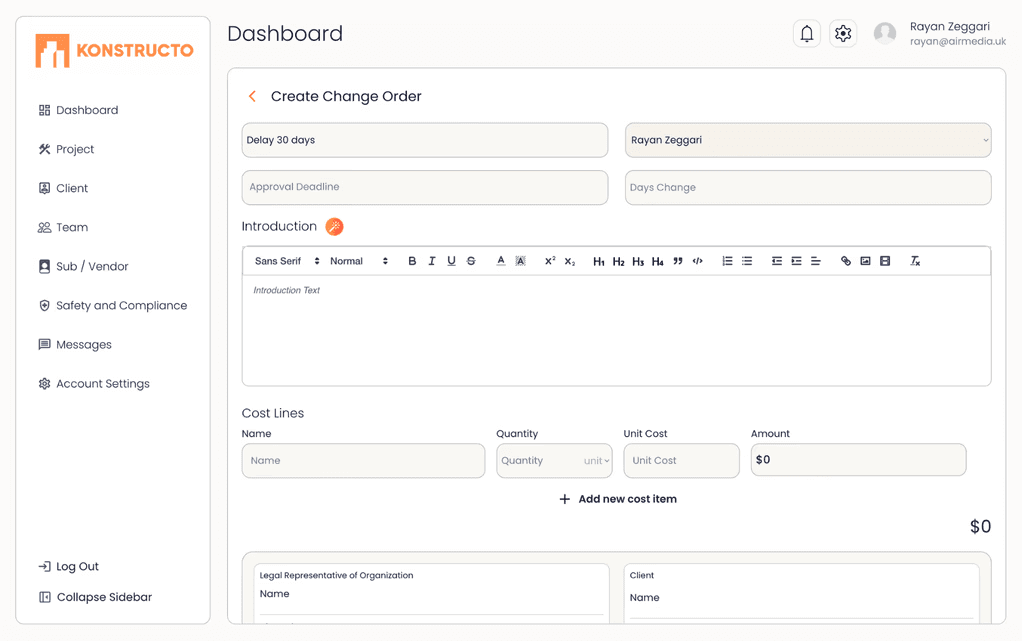Click into the Introduction Text editor area
This screenshot has height=641, width=1024.
click(616, 330)
